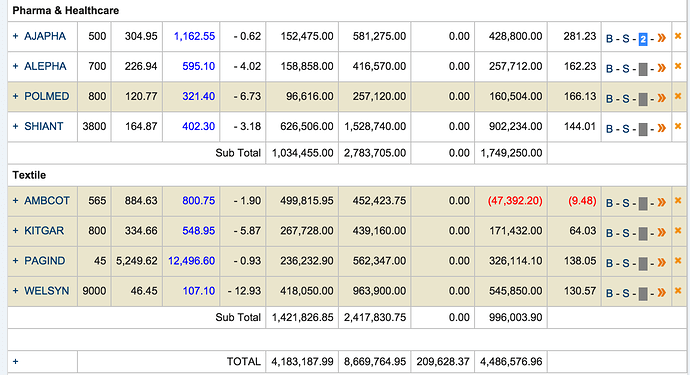Select Textile sub total 2,417,830.75
The height and width of the screenshot is (375, 690).
click(x=375, y=317)
